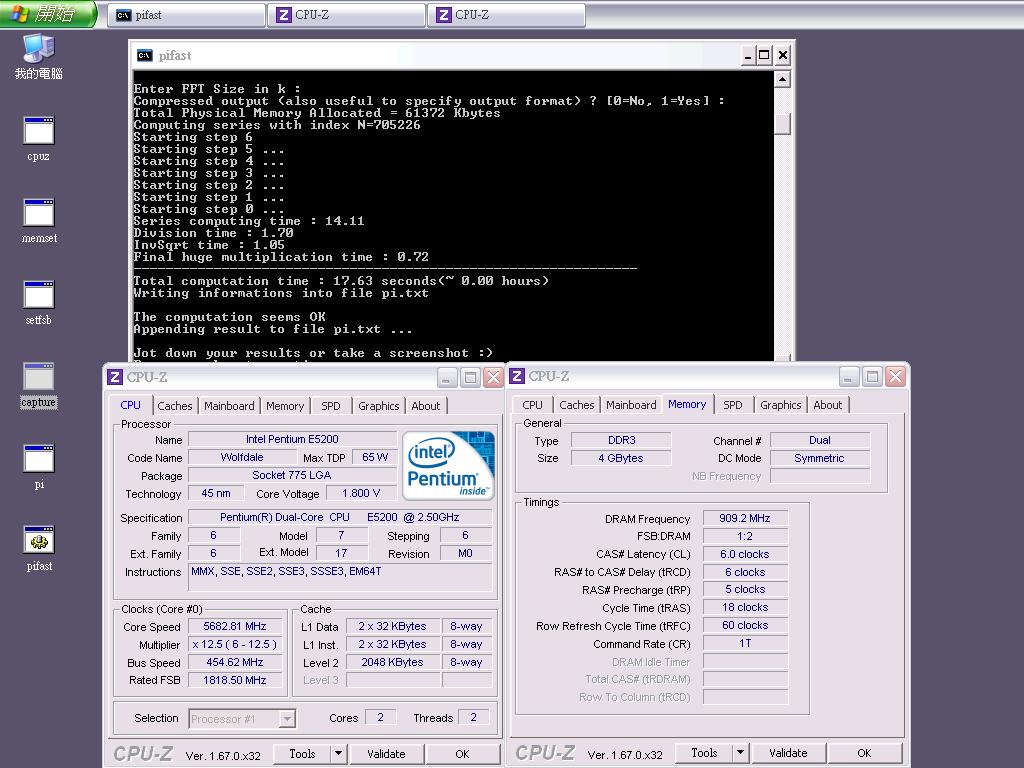Open Graphics tab in left CPU-Z window
This screenshot has width=1024, height=768.
coord(378,406)
